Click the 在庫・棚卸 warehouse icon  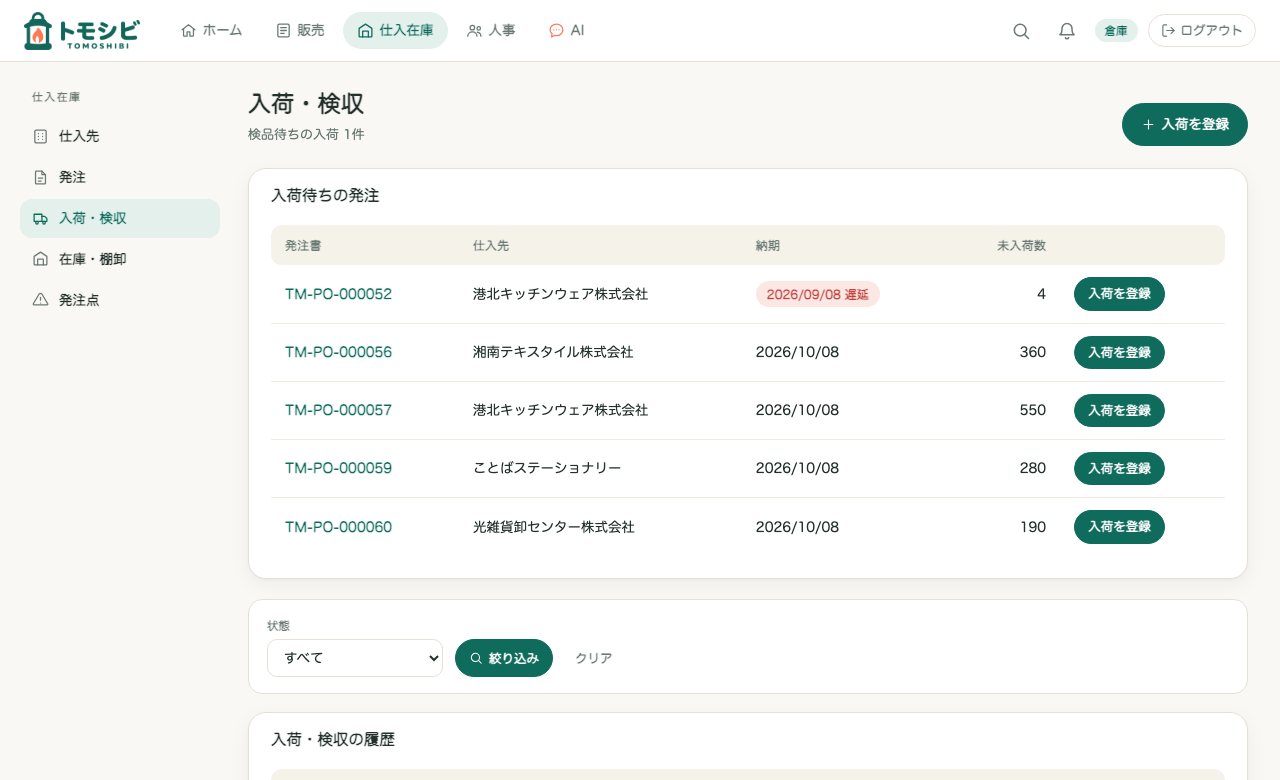pyautogui.click(x=40, y=259)
